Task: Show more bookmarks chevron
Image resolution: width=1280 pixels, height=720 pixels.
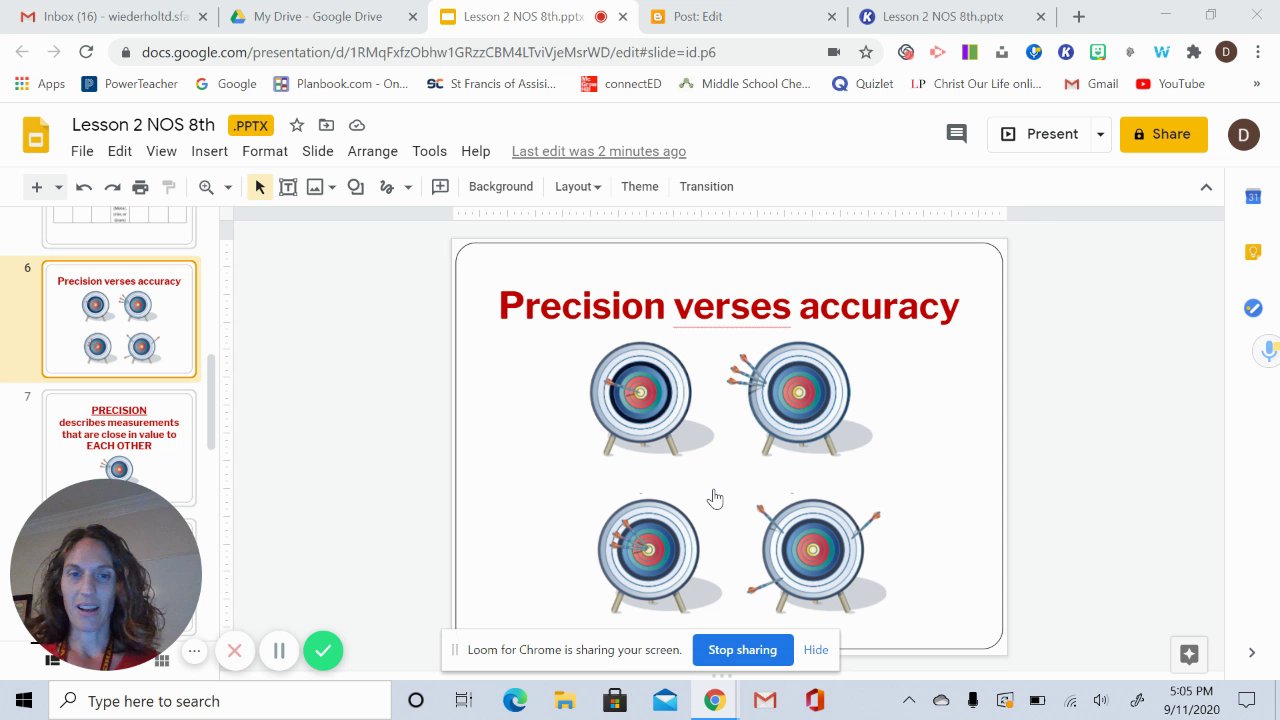Action: 1257,84
